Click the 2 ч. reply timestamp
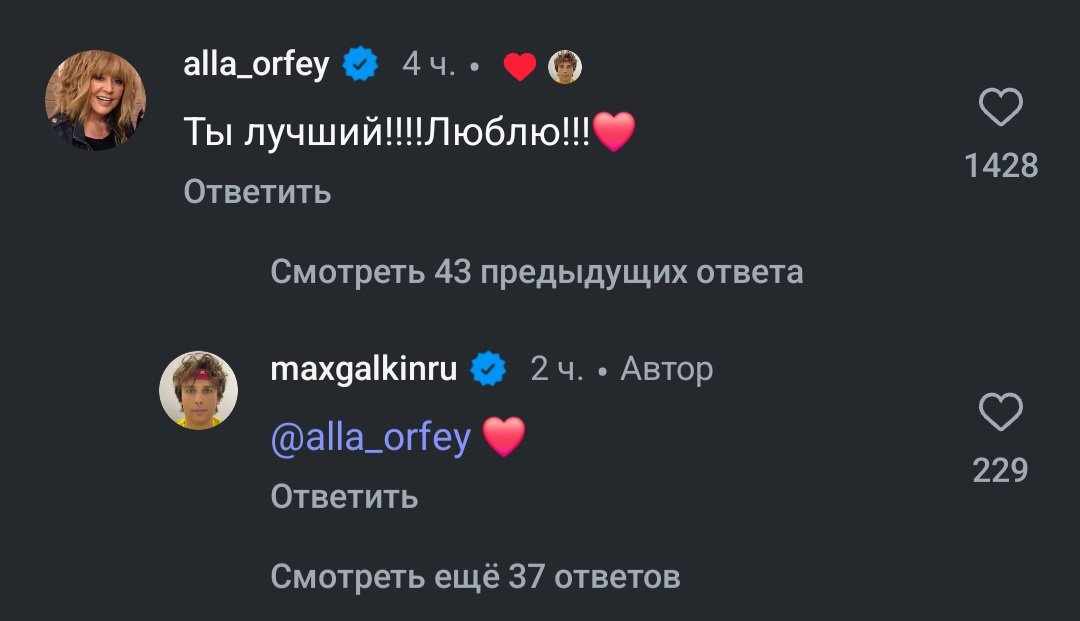The width and height of the screenshot is (1080, 621). [x=557, y=370]
